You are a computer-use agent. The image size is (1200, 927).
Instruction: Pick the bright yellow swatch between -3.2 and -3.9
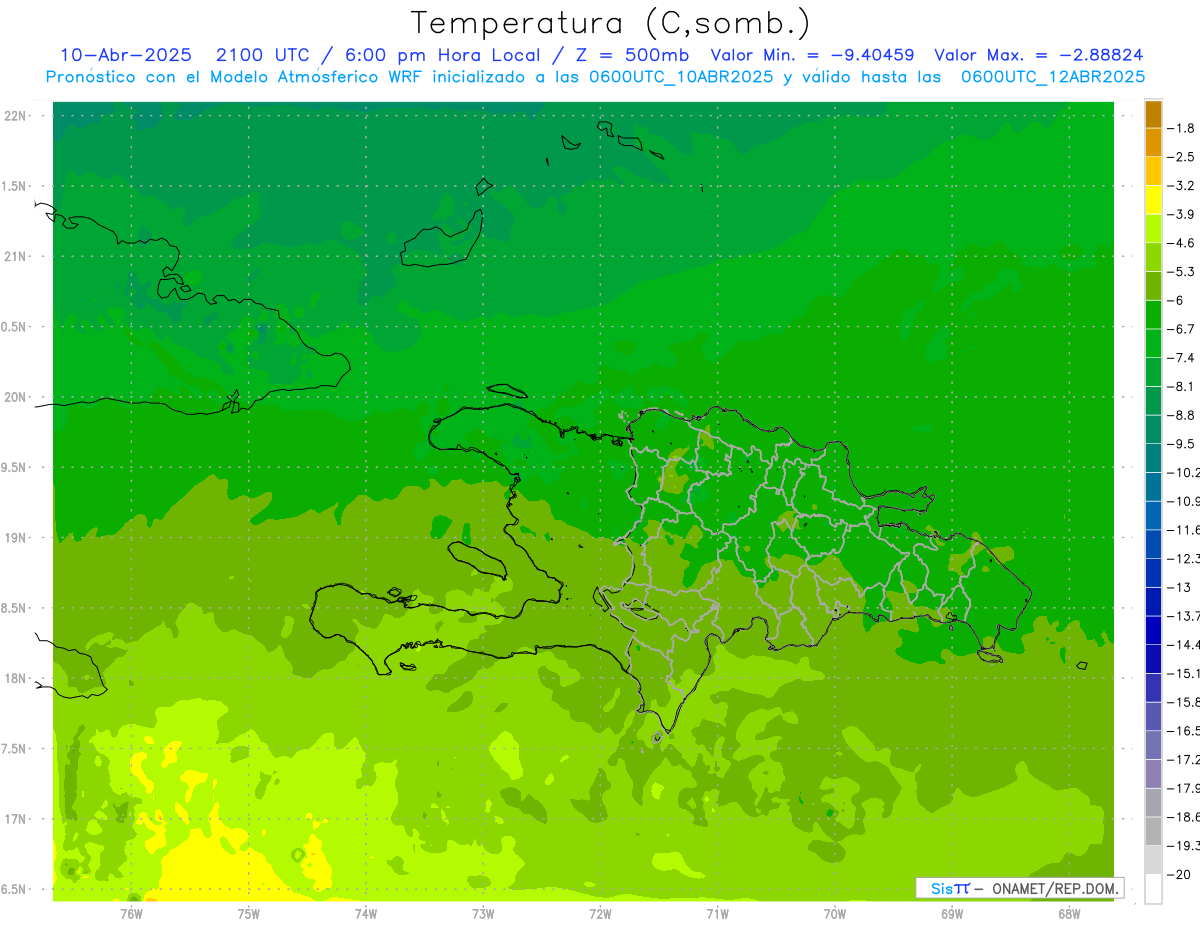tap(1154, 200)
